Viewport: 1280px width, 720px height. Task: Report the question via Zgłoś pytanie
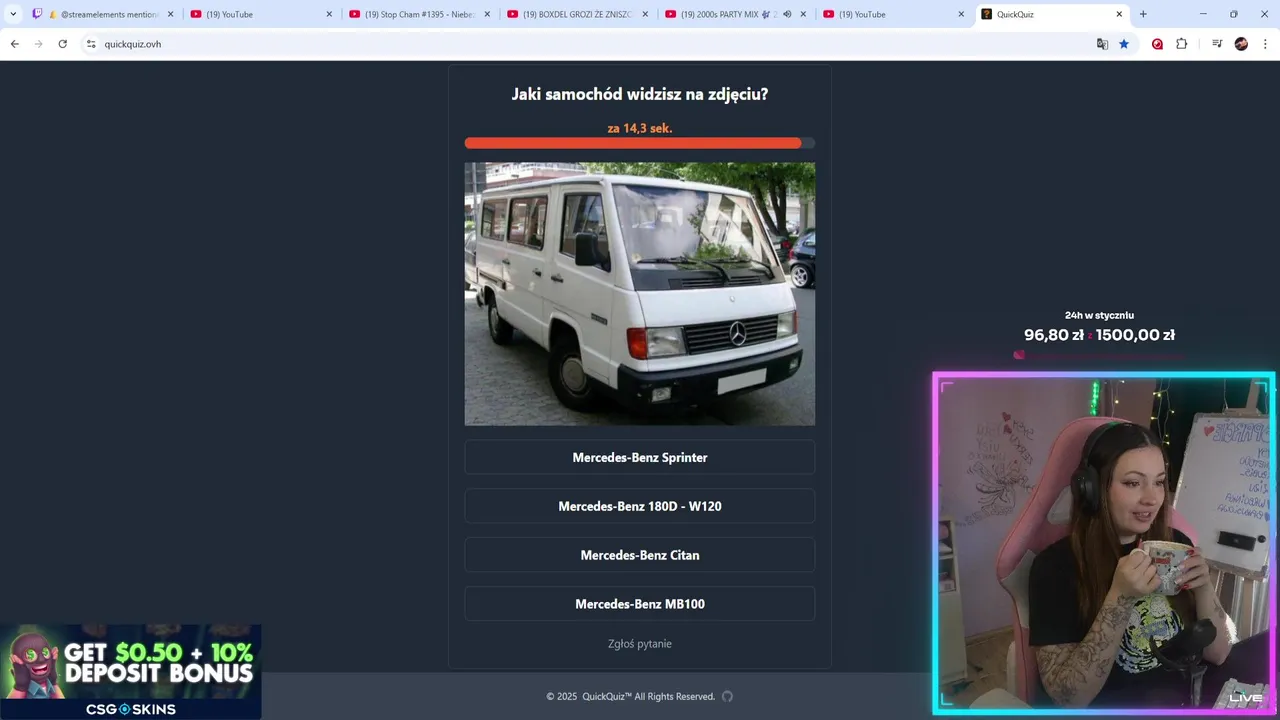[640, 644]
